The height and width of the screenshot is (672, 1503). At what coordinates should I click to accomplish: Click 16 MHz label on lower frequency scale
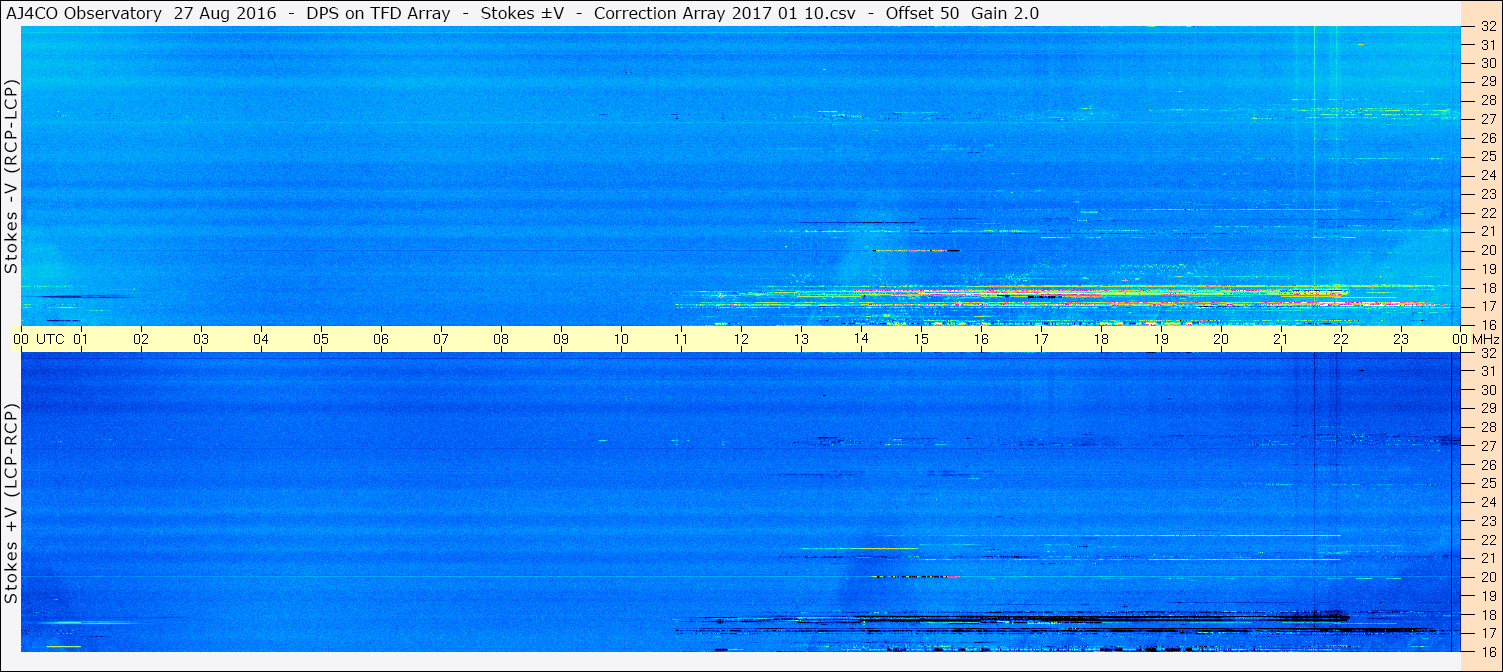coord(1487,651)
